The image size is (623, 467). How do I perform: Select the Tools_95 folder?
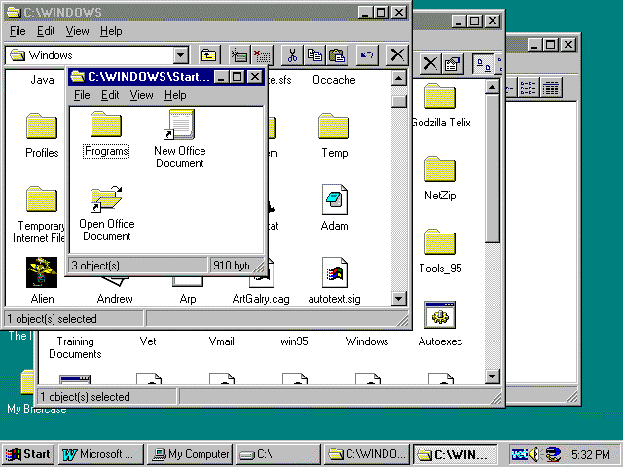(x=440, y=245)
